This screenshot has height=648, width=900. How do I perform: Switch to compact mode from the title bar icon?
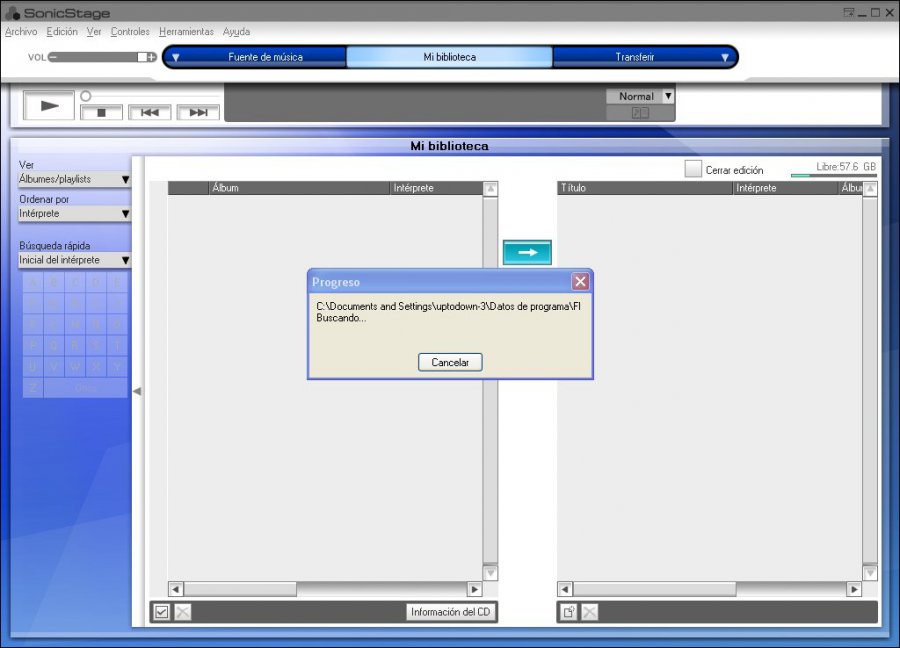[849, 13]
